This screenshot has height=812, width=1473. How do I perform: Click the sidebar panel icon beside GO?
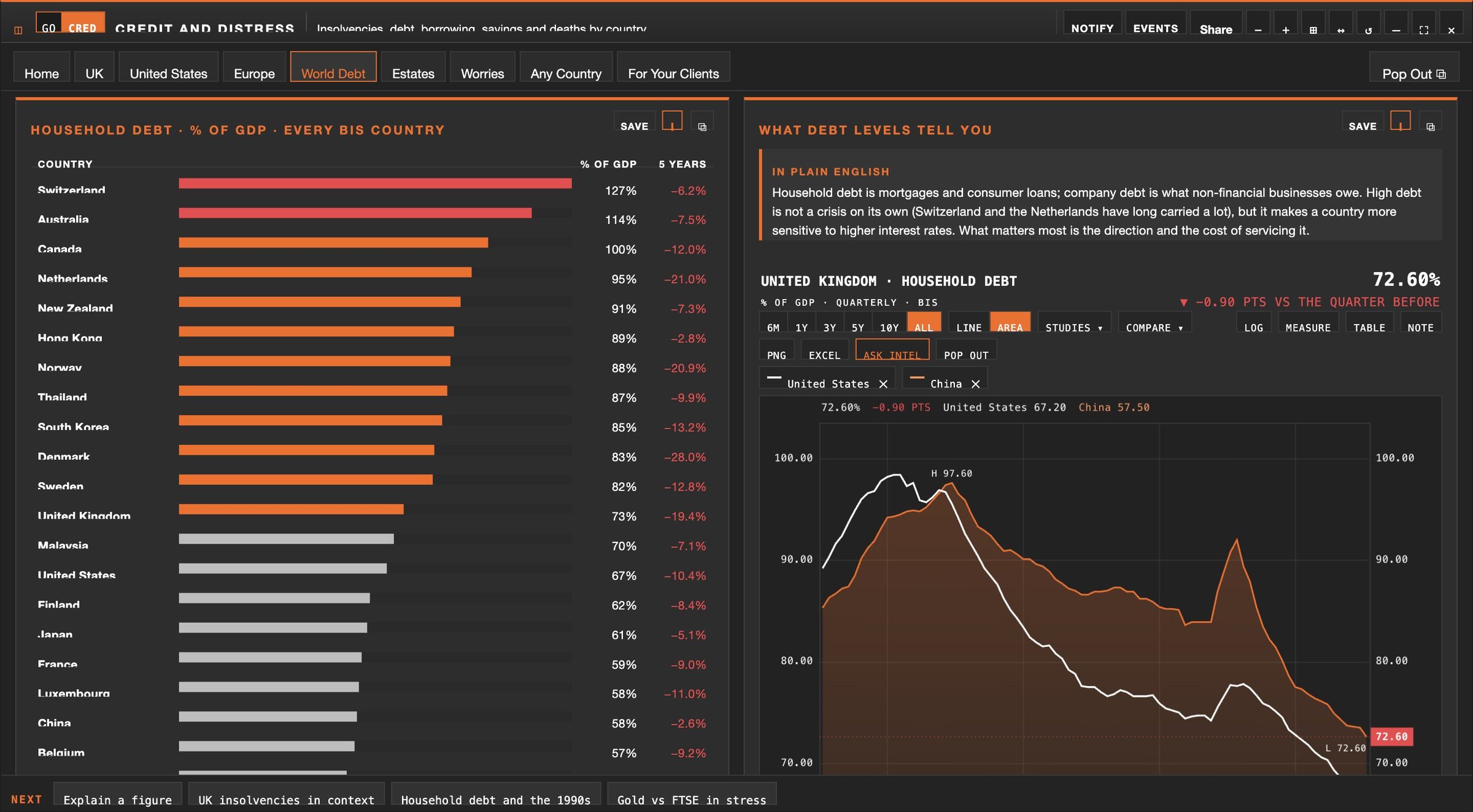point(18,30)
